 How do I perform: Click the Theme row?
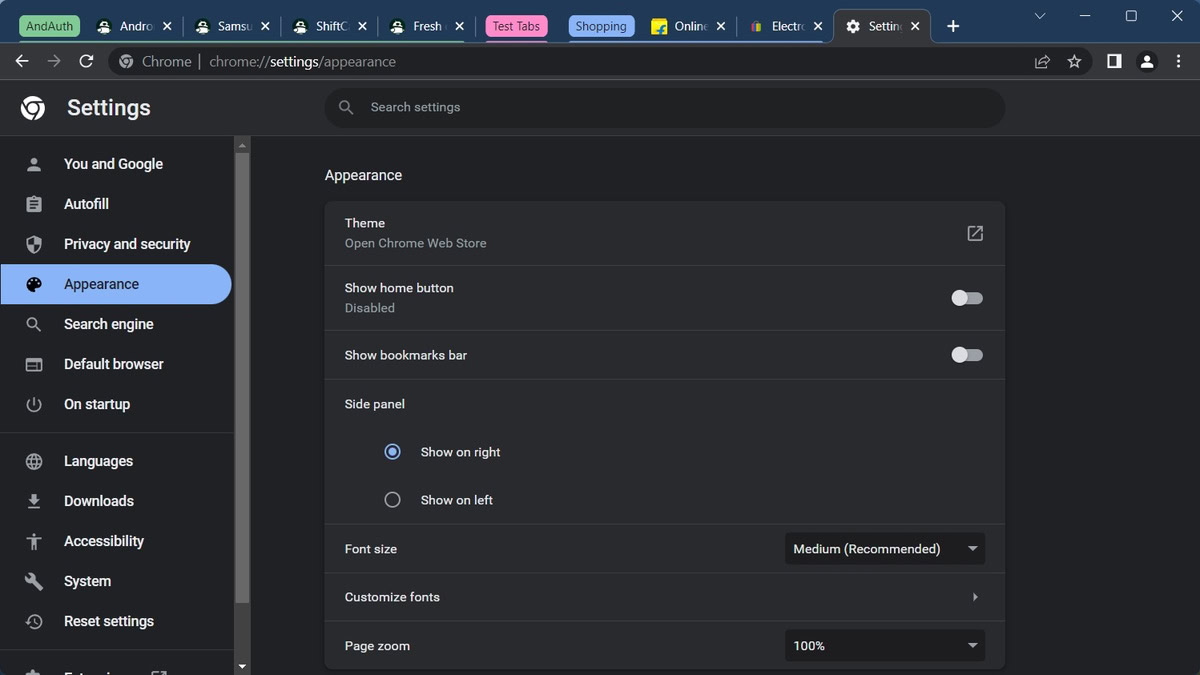(664, 233)
